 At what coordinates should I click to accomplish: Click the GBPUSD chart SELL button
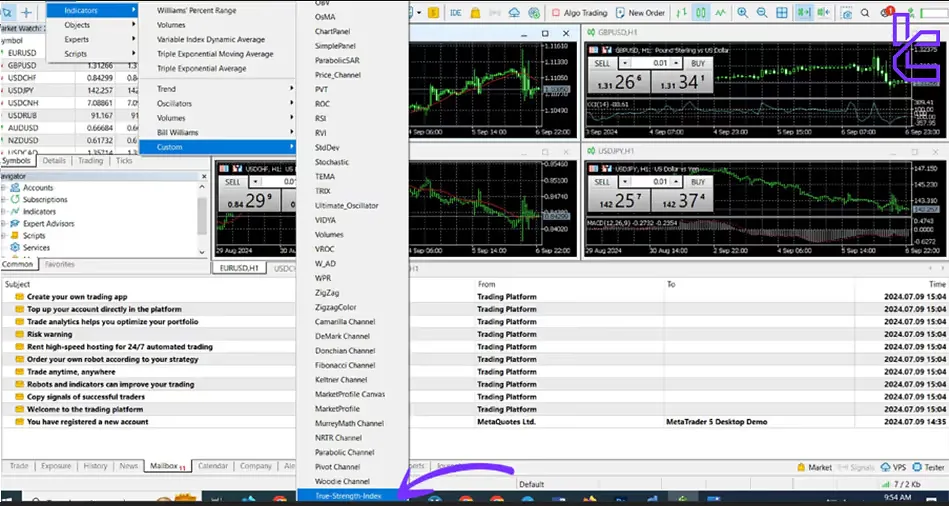coord(602,62)
